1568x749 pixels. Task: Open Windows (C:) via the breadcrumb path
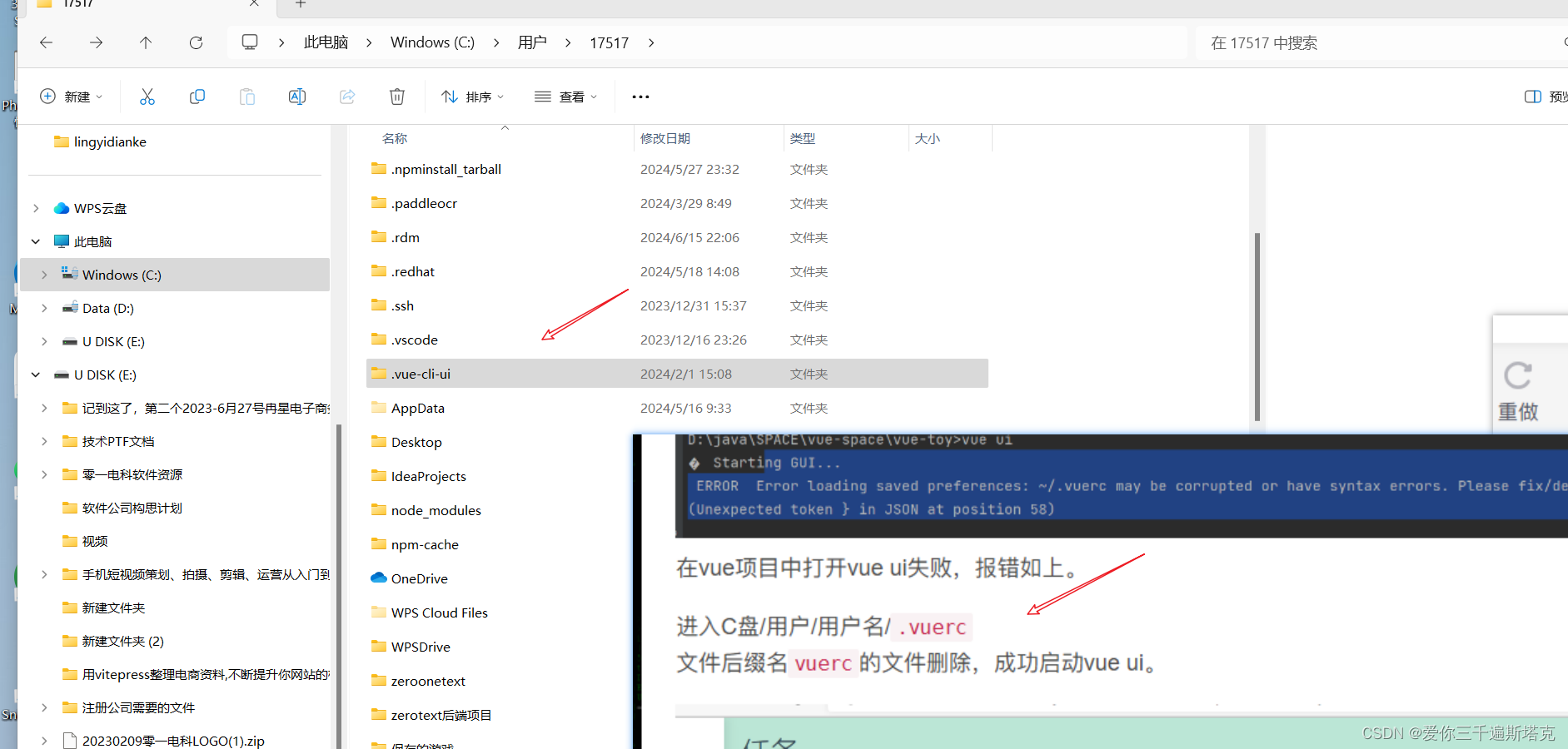click(x=432, y=42)
